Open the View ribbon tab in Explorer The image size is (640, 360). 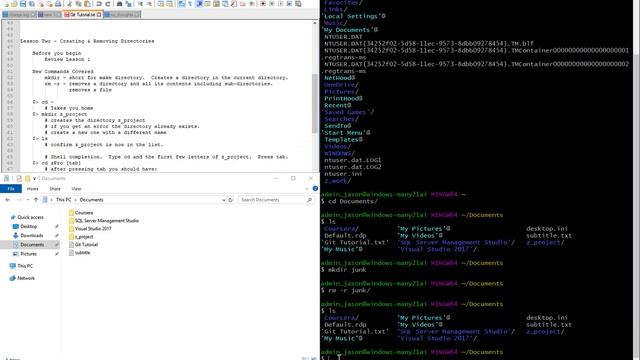(x=76, y=189)
